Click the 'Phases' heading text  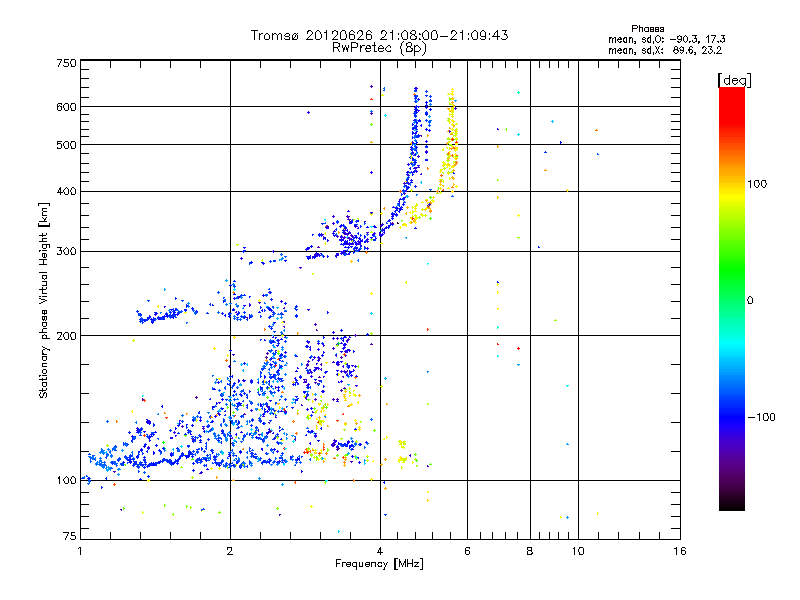(x=647, y=29)
